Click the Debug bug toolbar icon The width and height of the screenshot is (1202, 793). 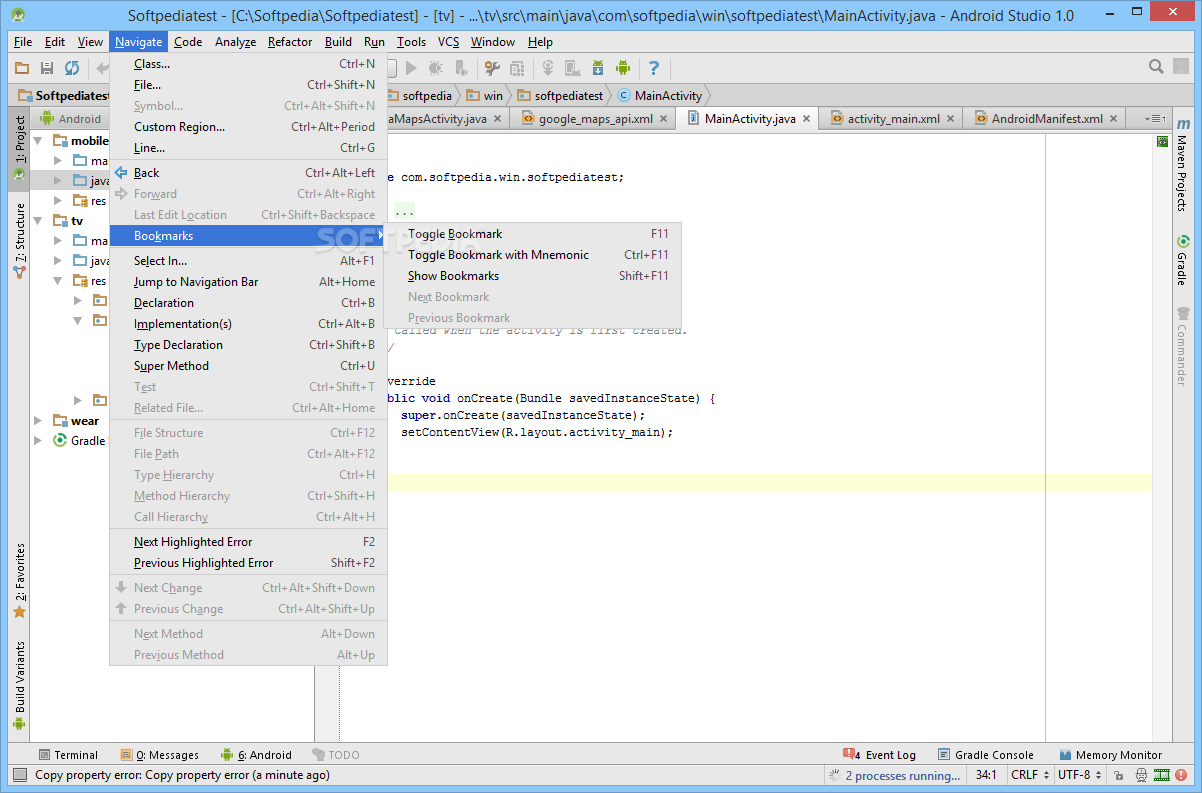(x=436, y=68)
